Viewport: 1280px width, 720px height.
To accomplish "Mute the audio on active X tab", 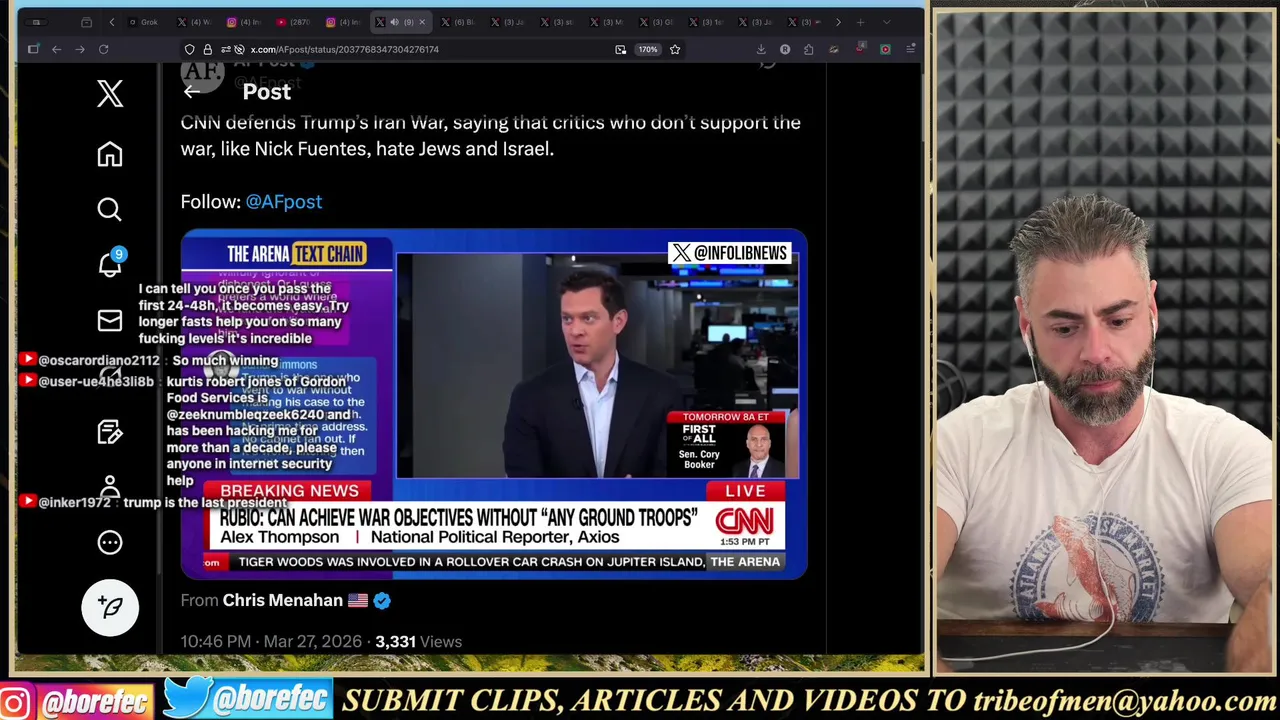I will tap(394, 22).
